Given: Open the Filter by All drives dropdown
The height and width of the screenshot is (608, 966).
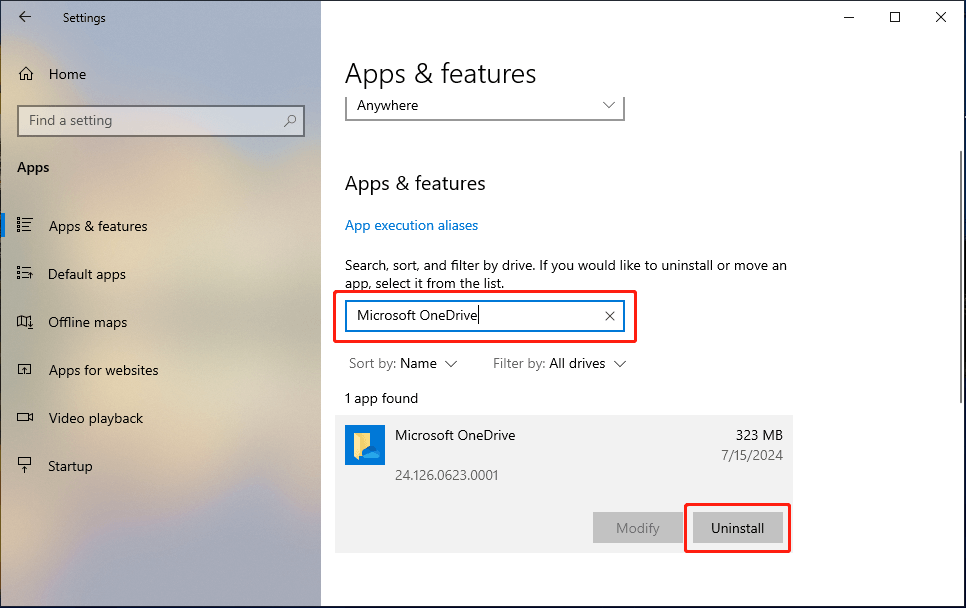Looking at the screenshot, I should click(559, 363).
